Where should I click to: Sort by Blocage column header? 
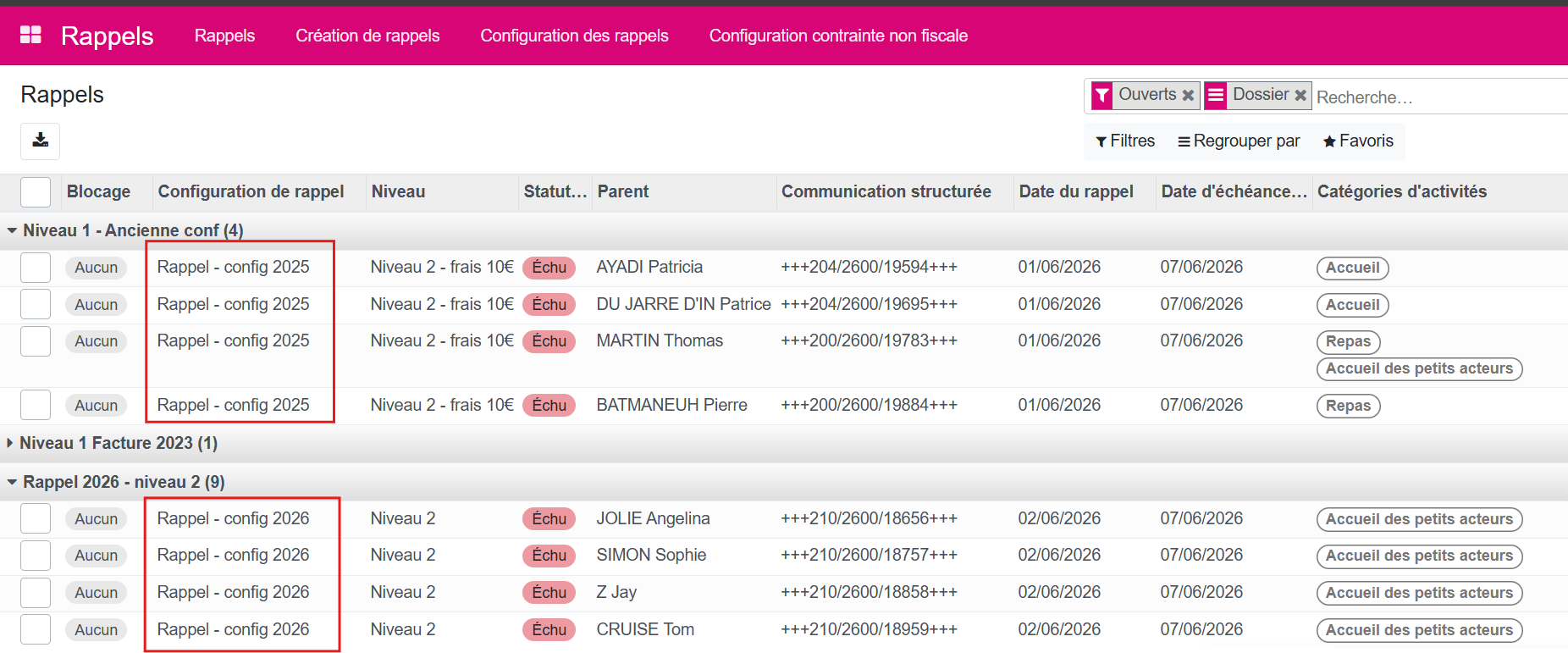tap(98, 191)
